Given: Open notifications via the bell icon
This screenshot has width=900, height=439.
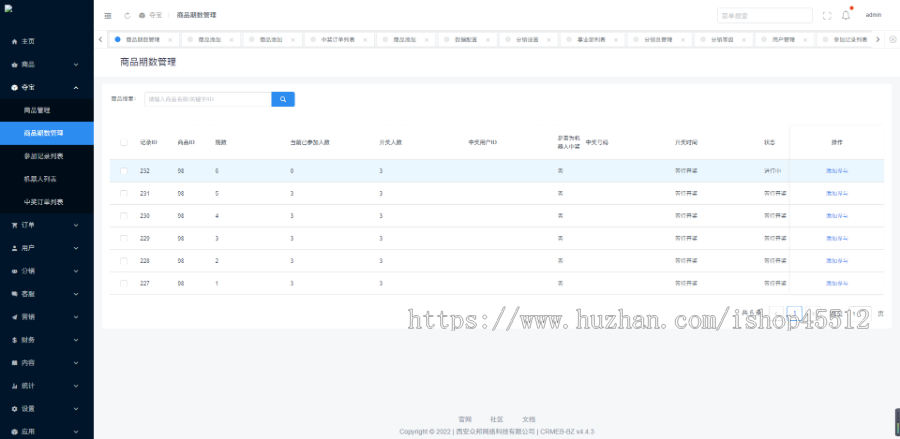Looking at the screenshot, I should 846,16.
